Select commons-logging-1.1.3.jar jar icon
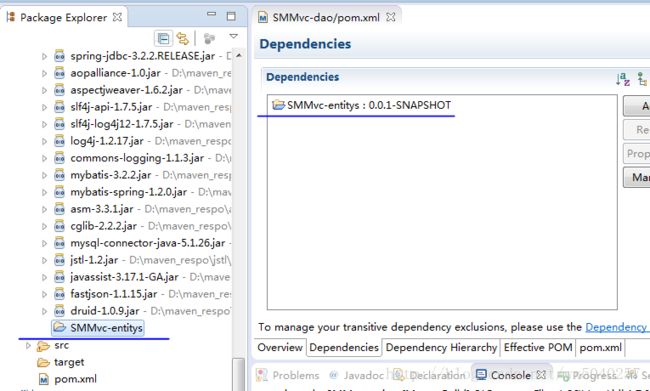 coord(60,158)
